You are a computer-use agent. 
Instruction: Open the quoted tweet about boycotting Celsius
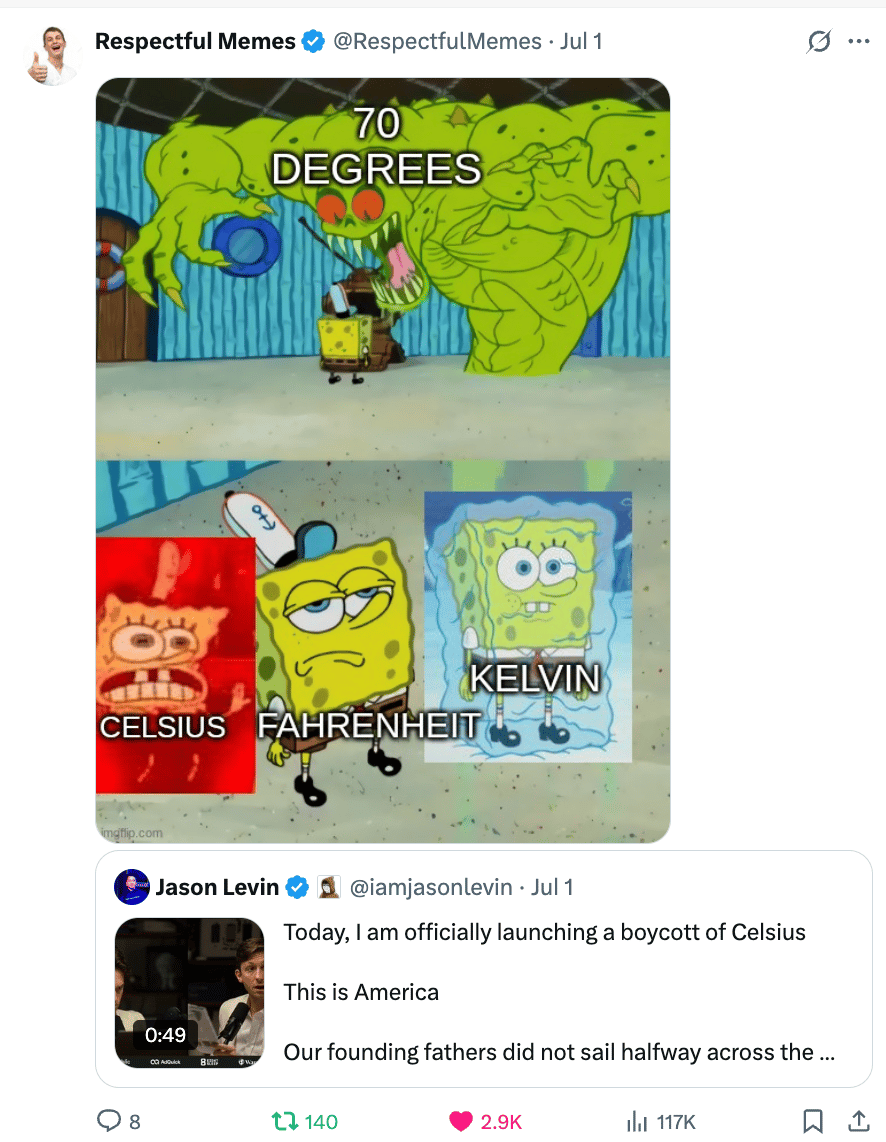pos(484,969)
